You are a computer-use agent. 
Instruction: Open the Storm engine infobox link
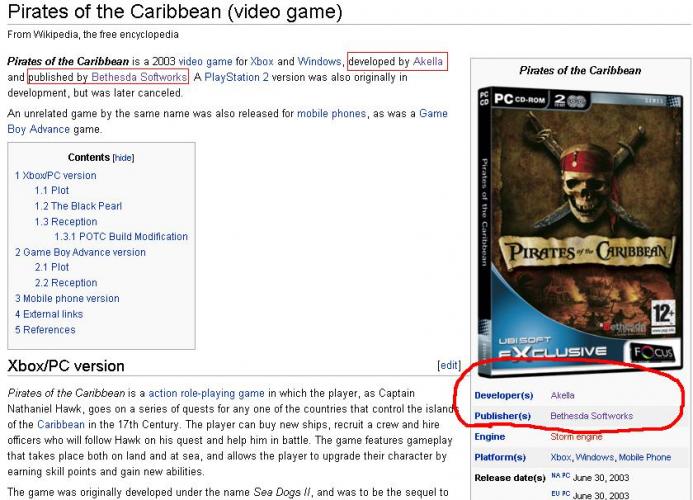[x=576, y=437]
